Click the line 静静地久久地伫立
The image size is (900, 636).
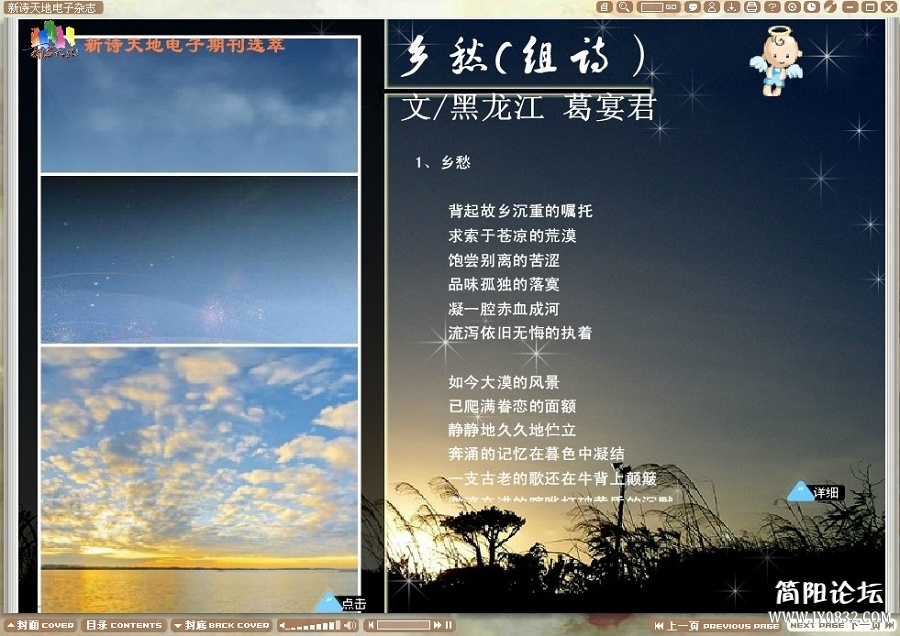click(512, 430)
